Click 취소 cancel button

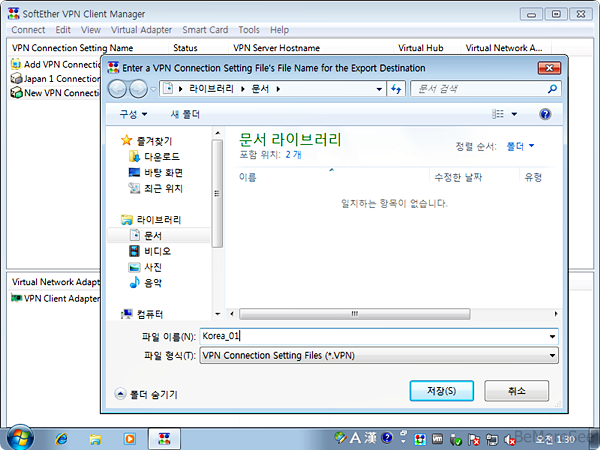coord(517,391)
